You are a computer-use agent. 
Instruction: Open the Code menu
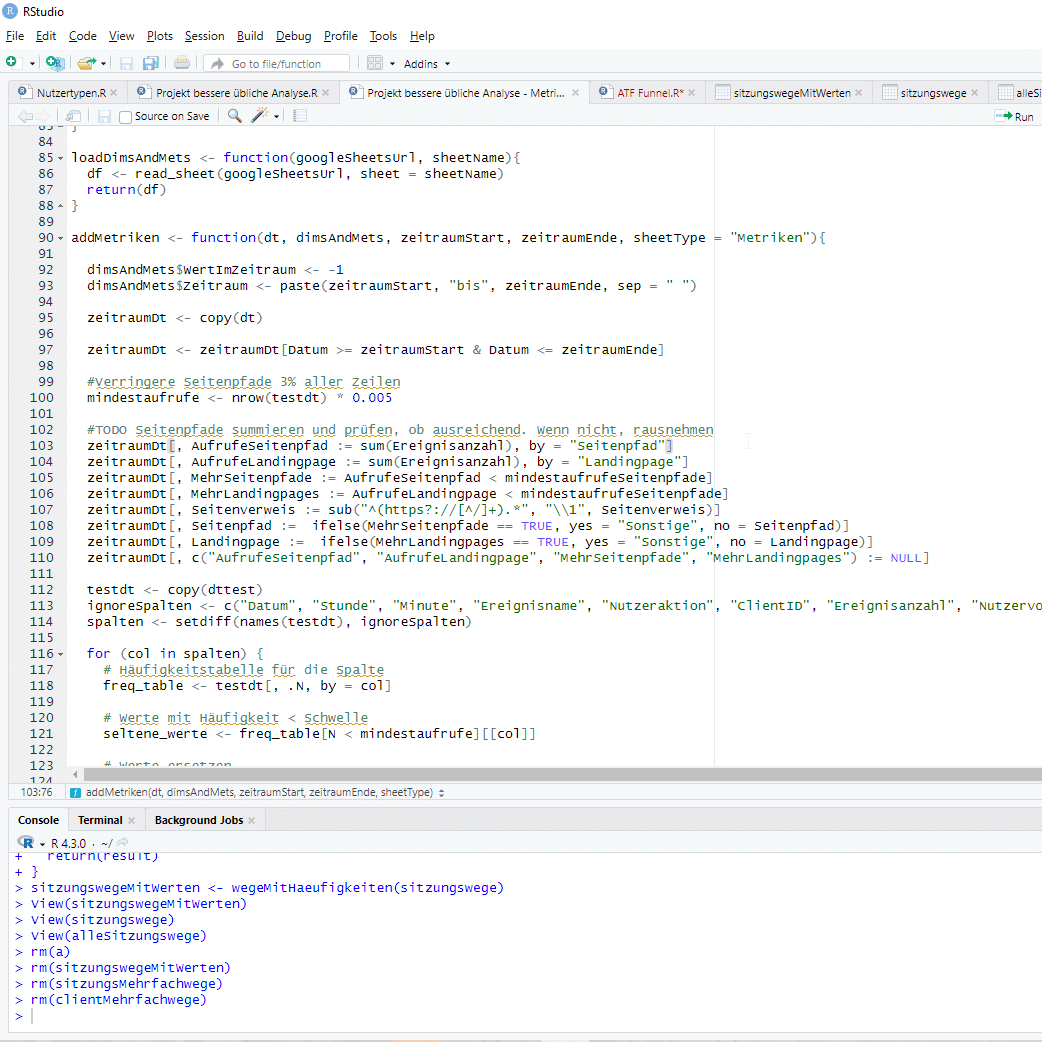click(82, 36)
